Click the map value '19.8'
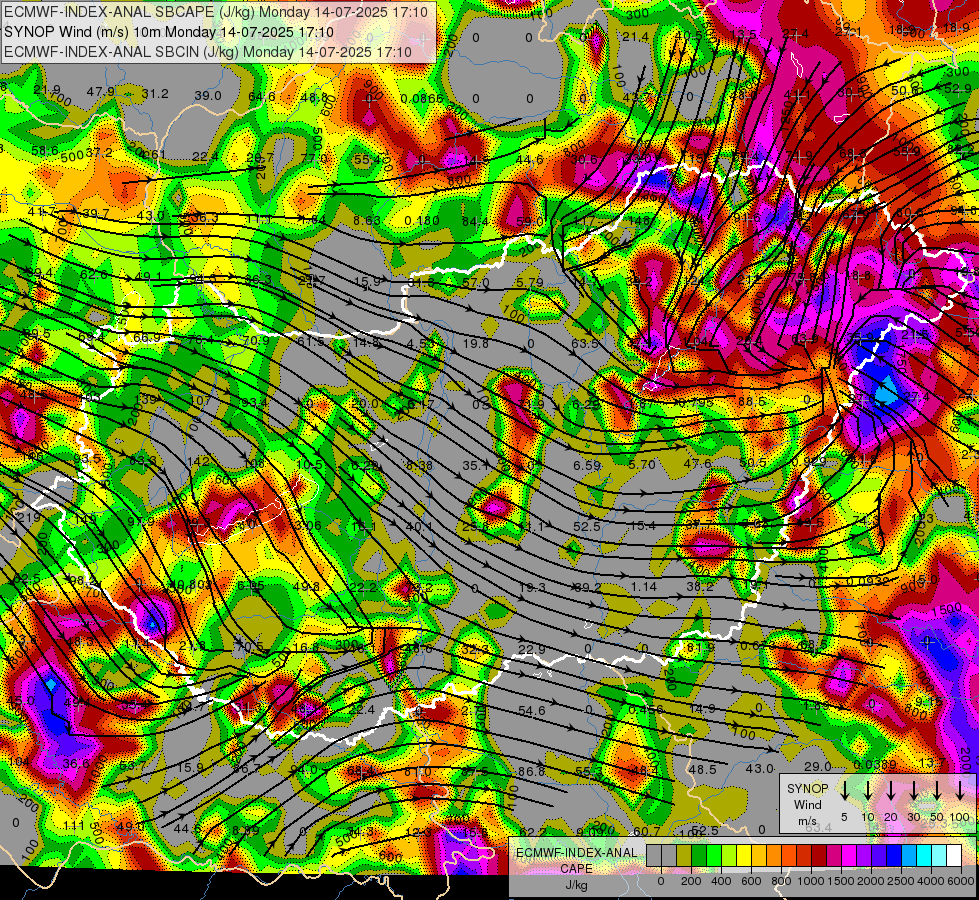Image resolution: width=979 pixels, height=900 pixels. point(476,343)
